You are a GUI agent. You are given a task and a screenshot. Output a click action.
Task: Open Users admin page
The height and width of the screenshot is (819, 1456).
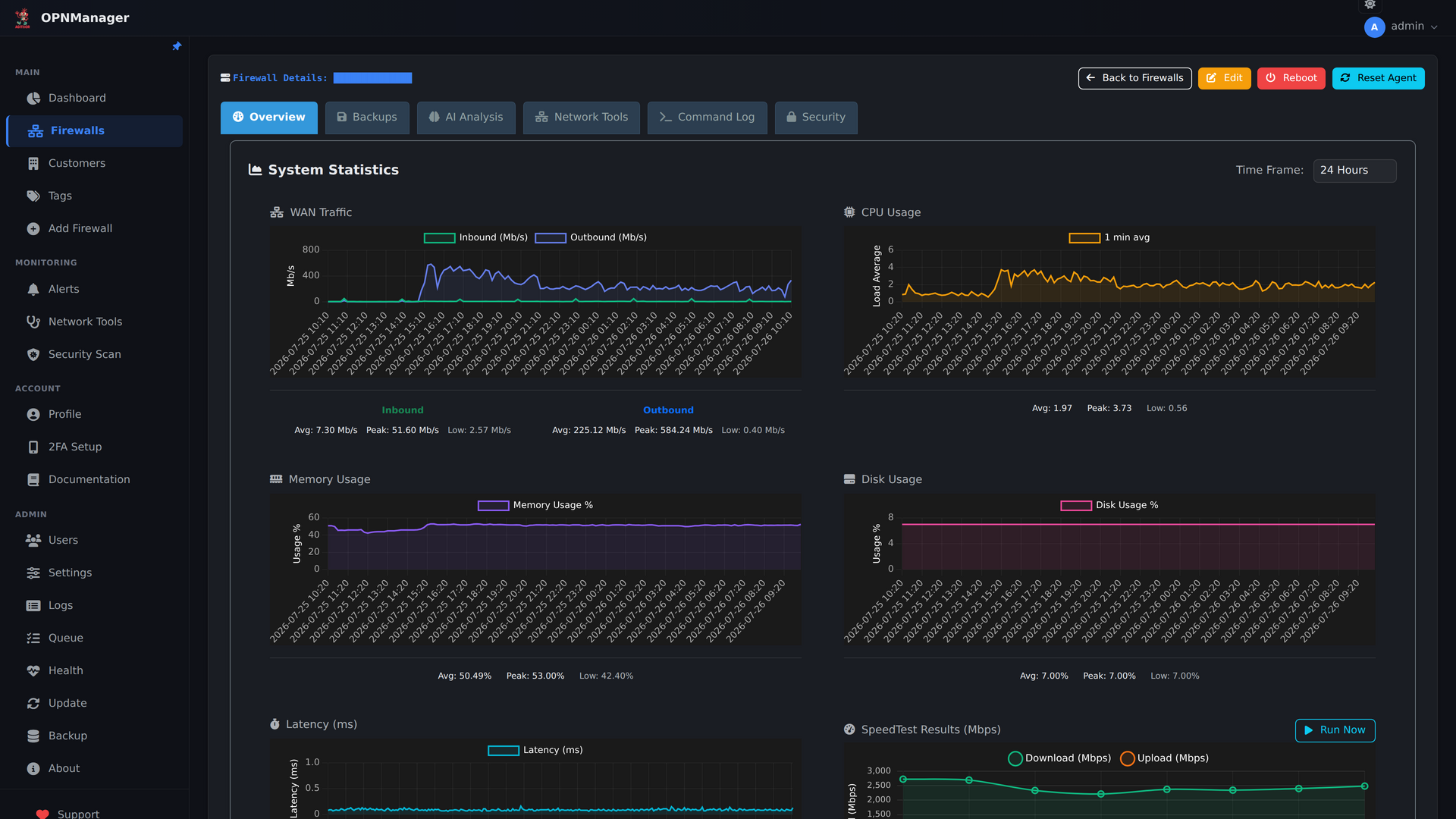[94, 540]
